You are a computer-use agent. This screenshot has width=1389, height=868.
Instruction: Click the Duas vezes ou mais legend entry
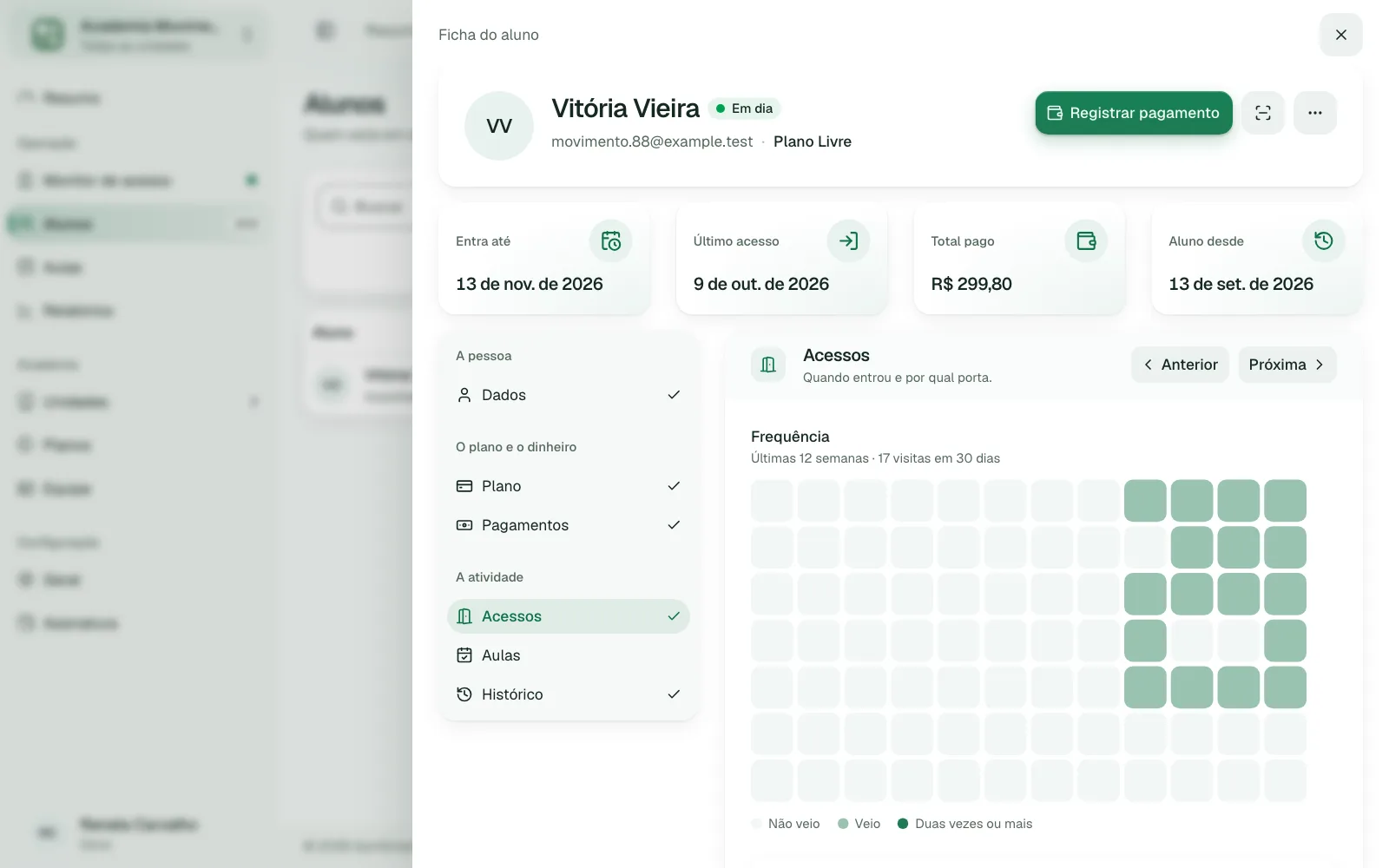click(x=965, y=824)
